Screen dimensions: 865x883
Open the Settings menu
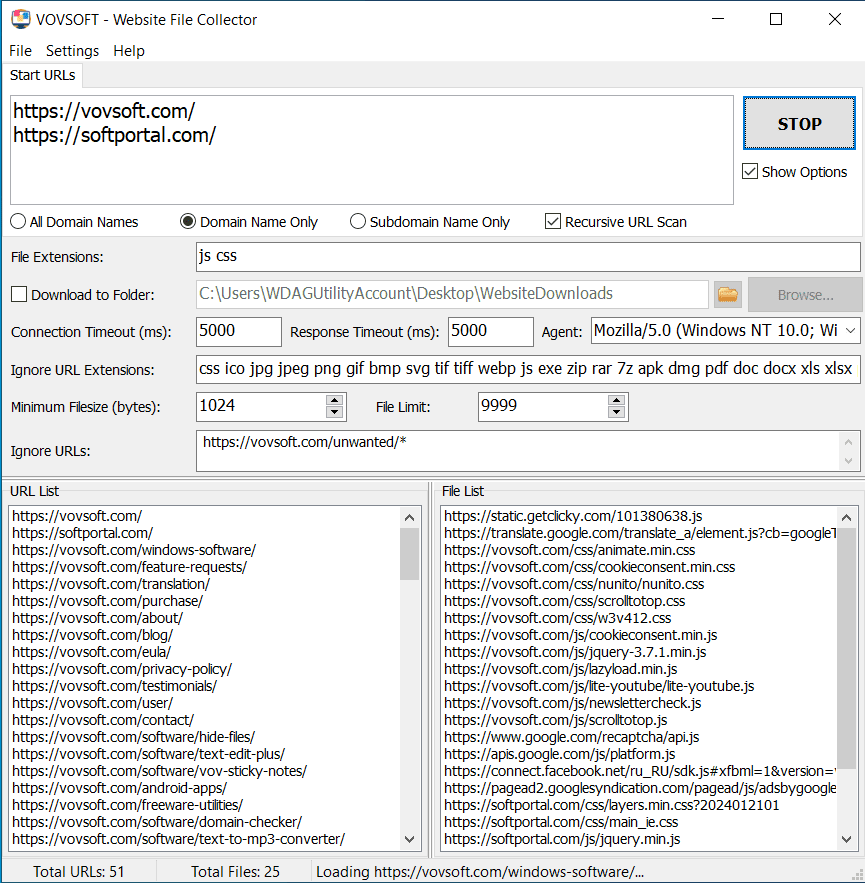click(x=72, y=51)
